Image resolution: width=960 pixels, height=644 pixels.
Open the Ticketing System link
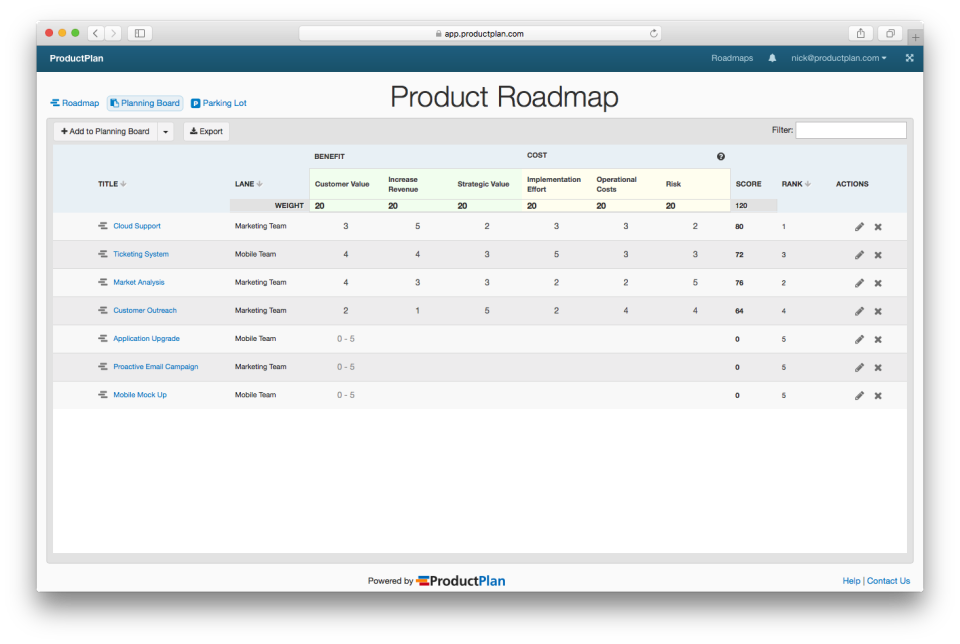point(141,254)
